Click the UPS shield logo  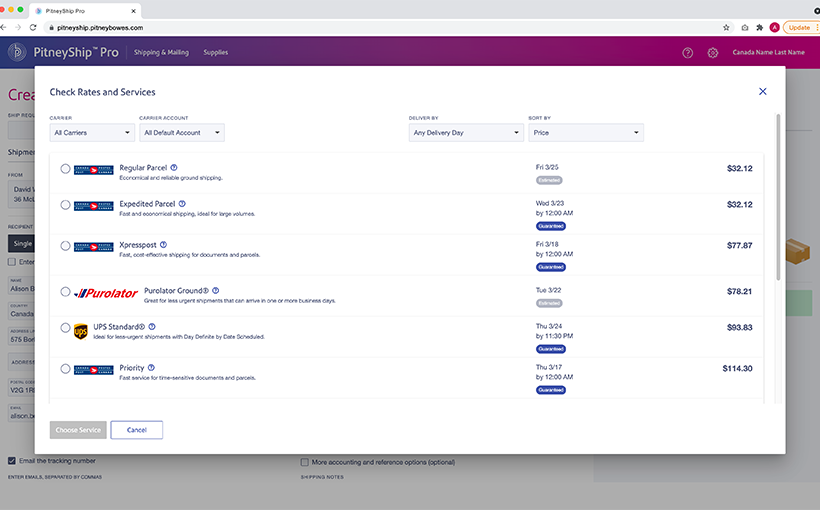(81, 331)
